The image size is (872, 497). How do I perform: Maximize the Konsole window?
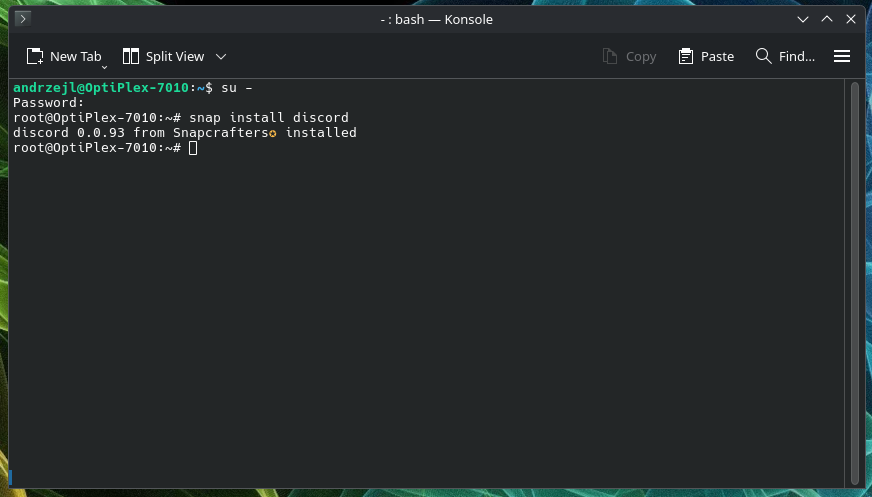coord(827,19)
